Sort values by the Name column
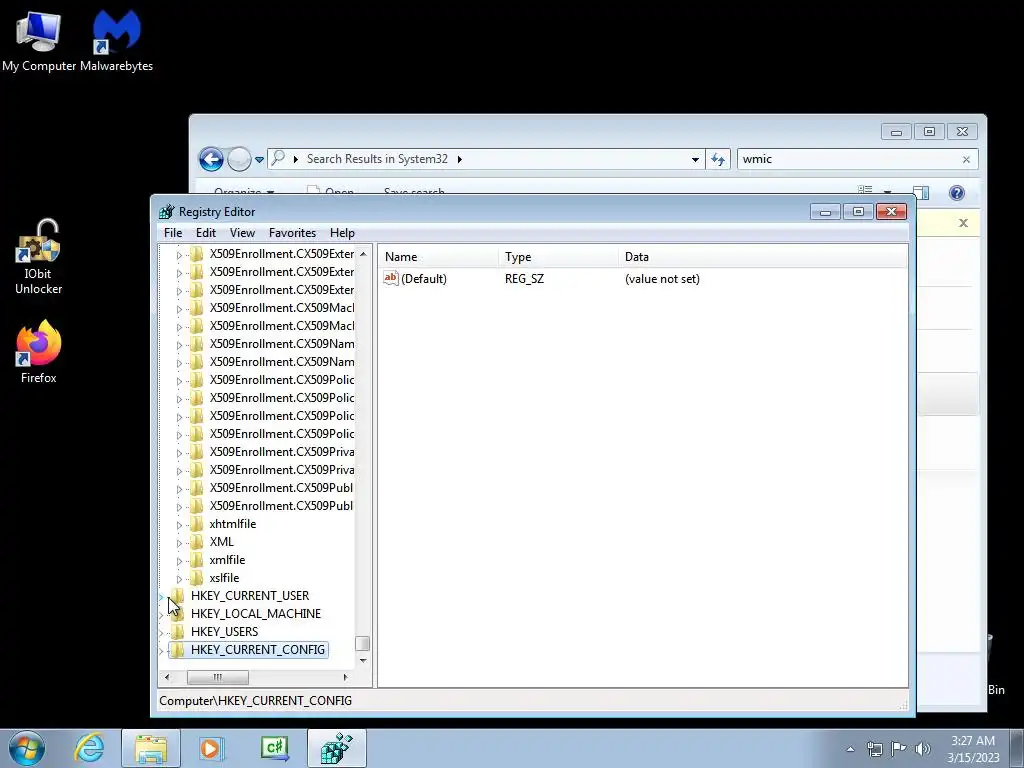This screenshot has height=768, width=1024. [438, 257]
